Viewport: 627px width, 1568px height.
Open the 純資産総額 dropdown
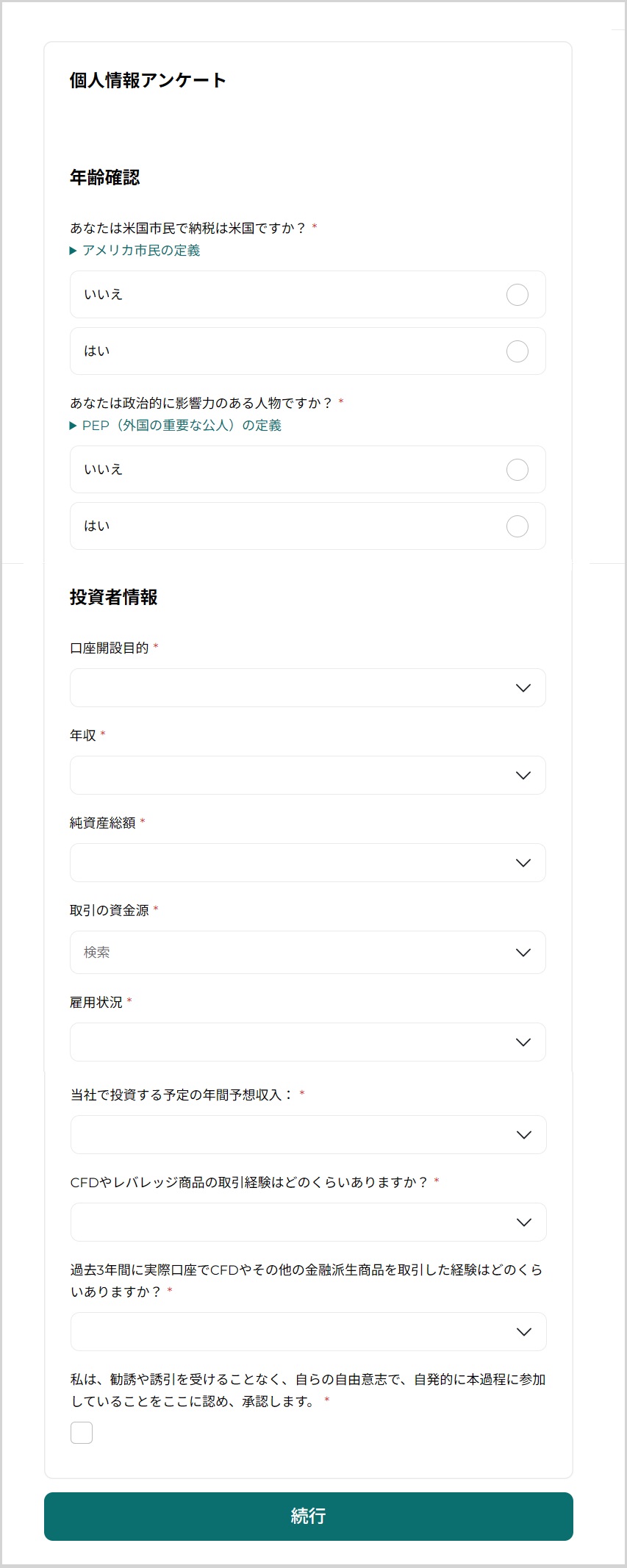(307, 863)
